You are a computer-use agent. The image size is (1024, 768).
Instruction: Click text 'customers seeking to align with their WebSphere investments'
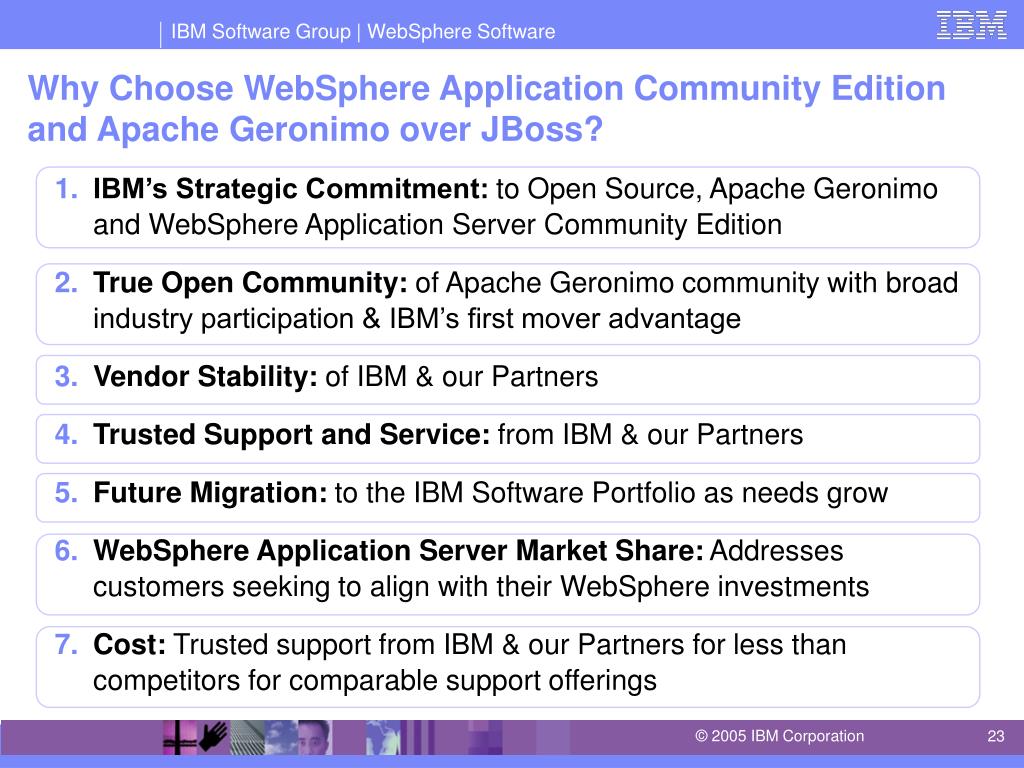(x=481, y=586)
